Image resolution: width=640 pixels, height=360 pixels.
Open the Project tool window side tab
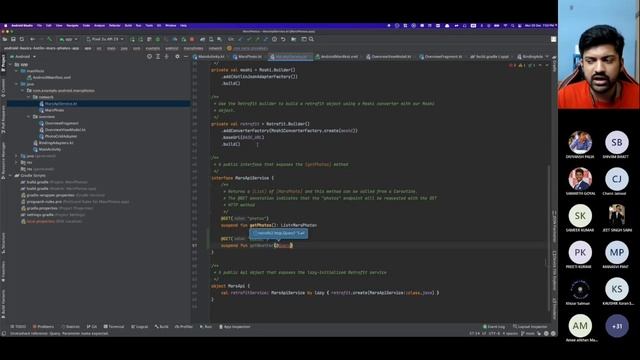(3, 62)
